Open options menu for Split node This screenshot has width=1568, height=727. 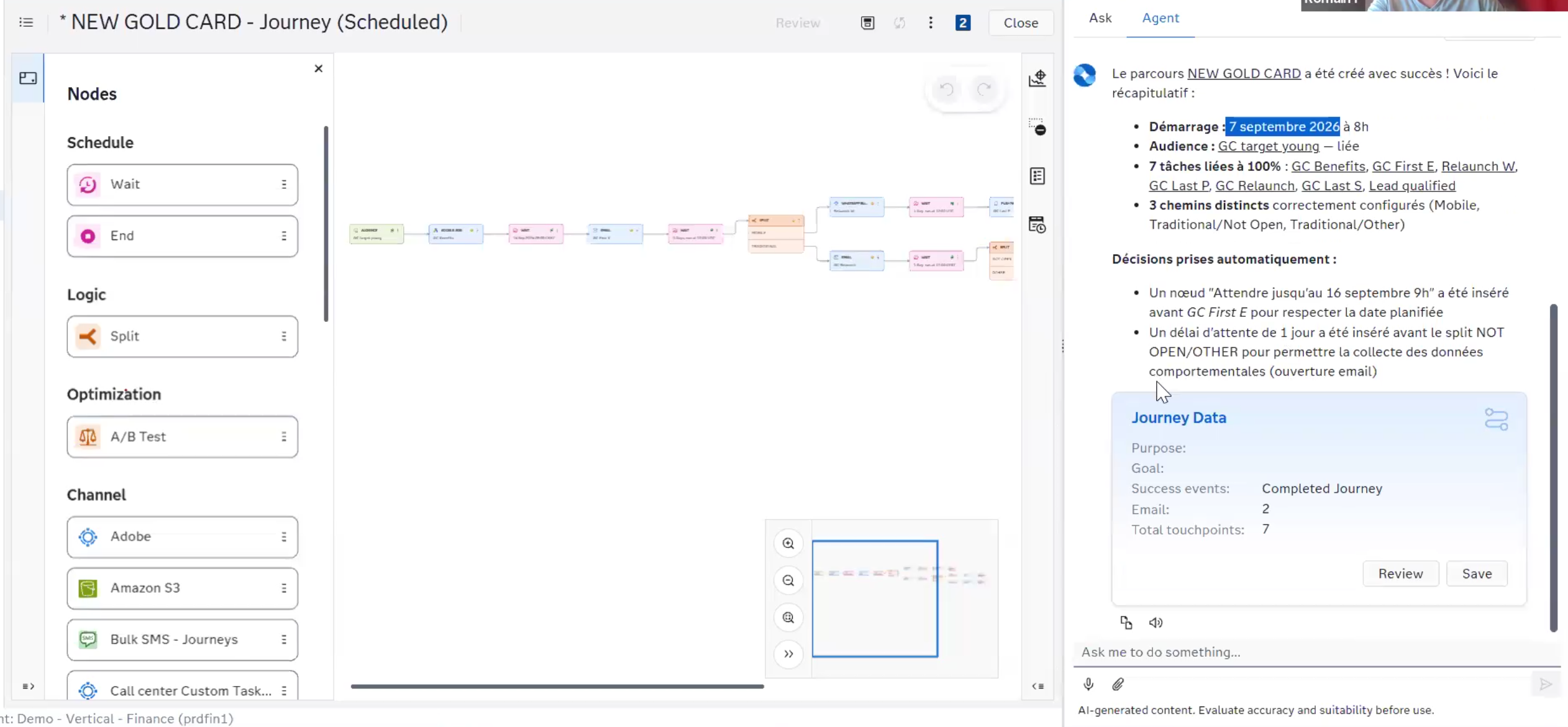284,336
